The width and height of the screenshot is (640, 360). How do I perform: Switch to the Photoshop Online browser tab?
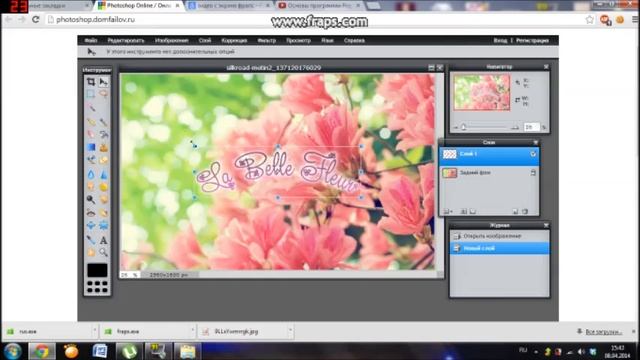139,6
